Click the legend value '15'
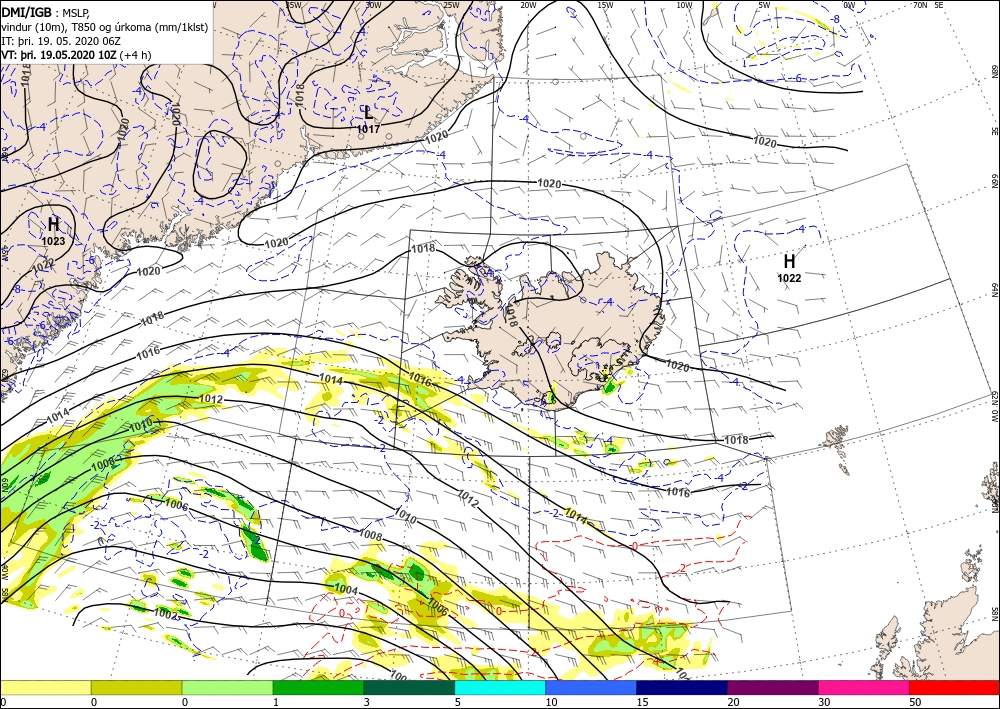 pyautogui.click(x=642, y=702)
